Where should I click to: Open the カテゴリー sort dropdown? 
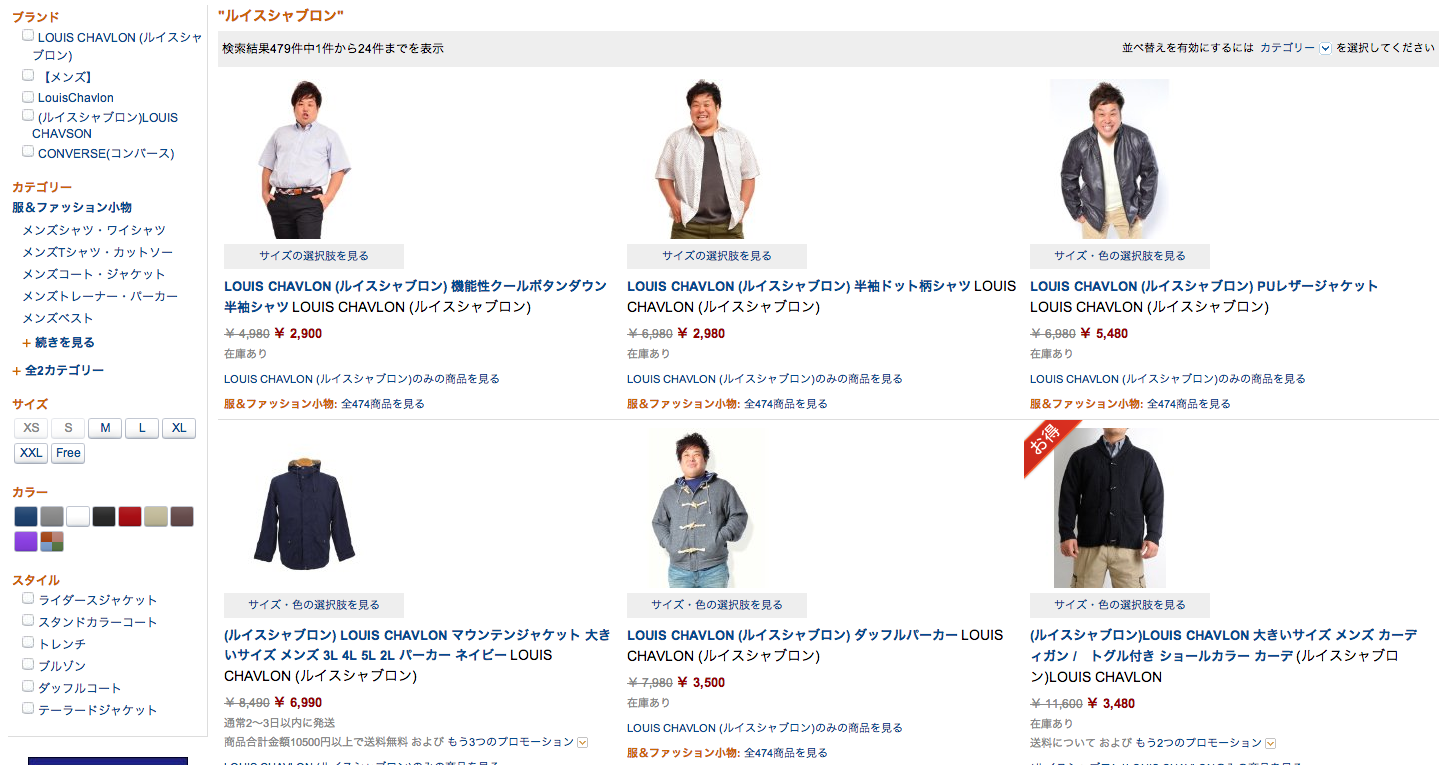[x=1295, y=48]
